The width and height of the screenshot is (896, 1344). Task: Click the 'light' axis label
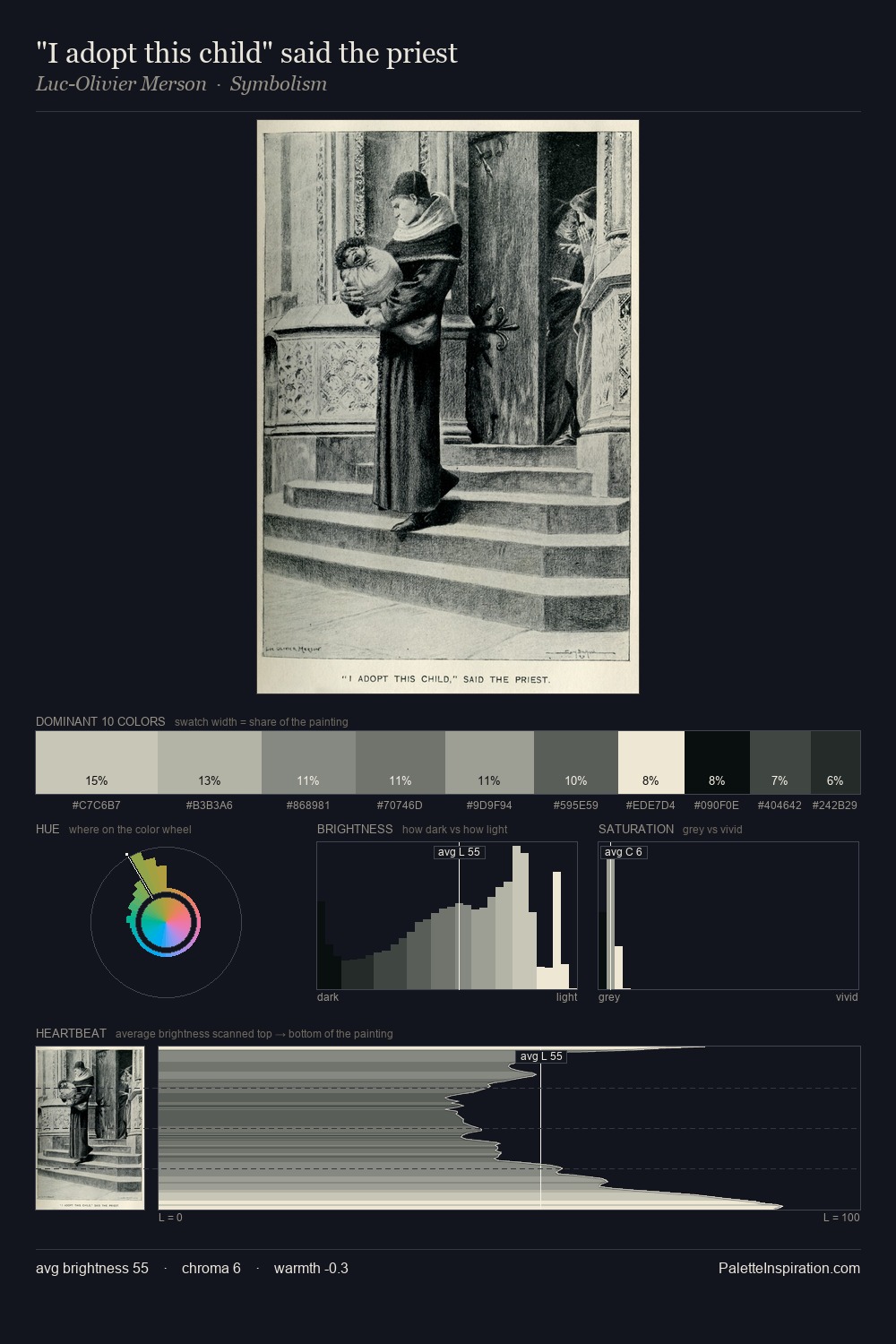[x=567, y=997]
